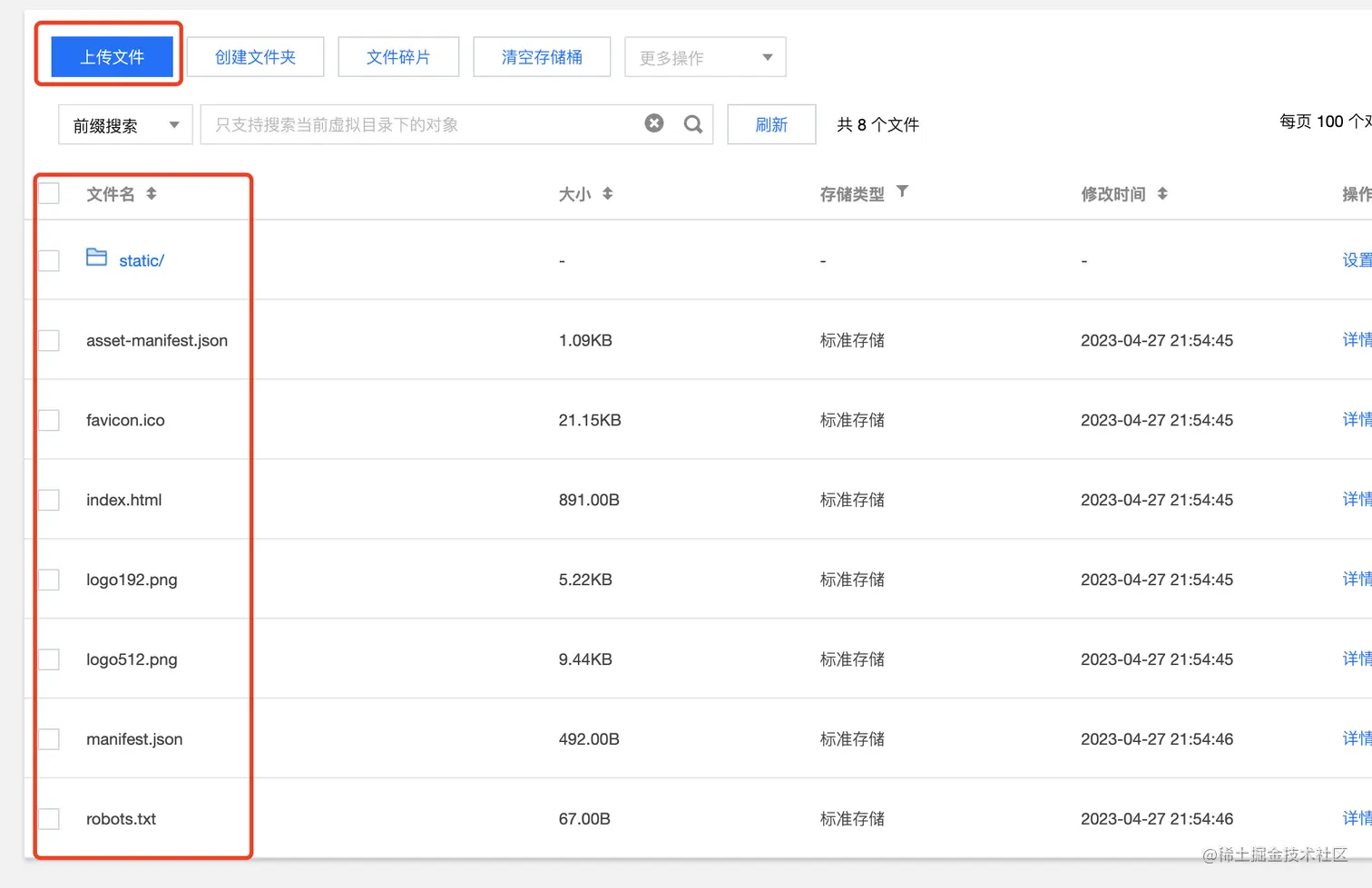The width and height of the screenshot is (1372, 888).
Task: Click 标准存储 in the logo192.png row
Action: (852, 580)
